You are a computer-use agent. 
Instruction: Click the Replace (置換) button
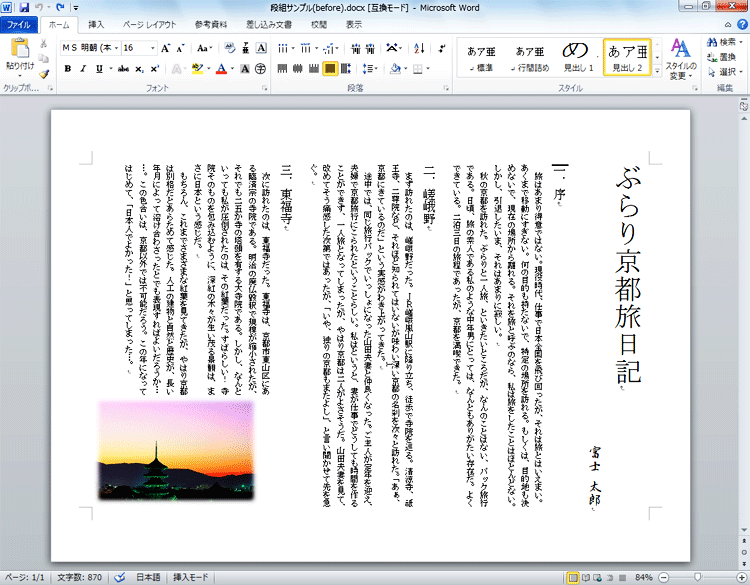pyautogui.click(x=722, y=57)
